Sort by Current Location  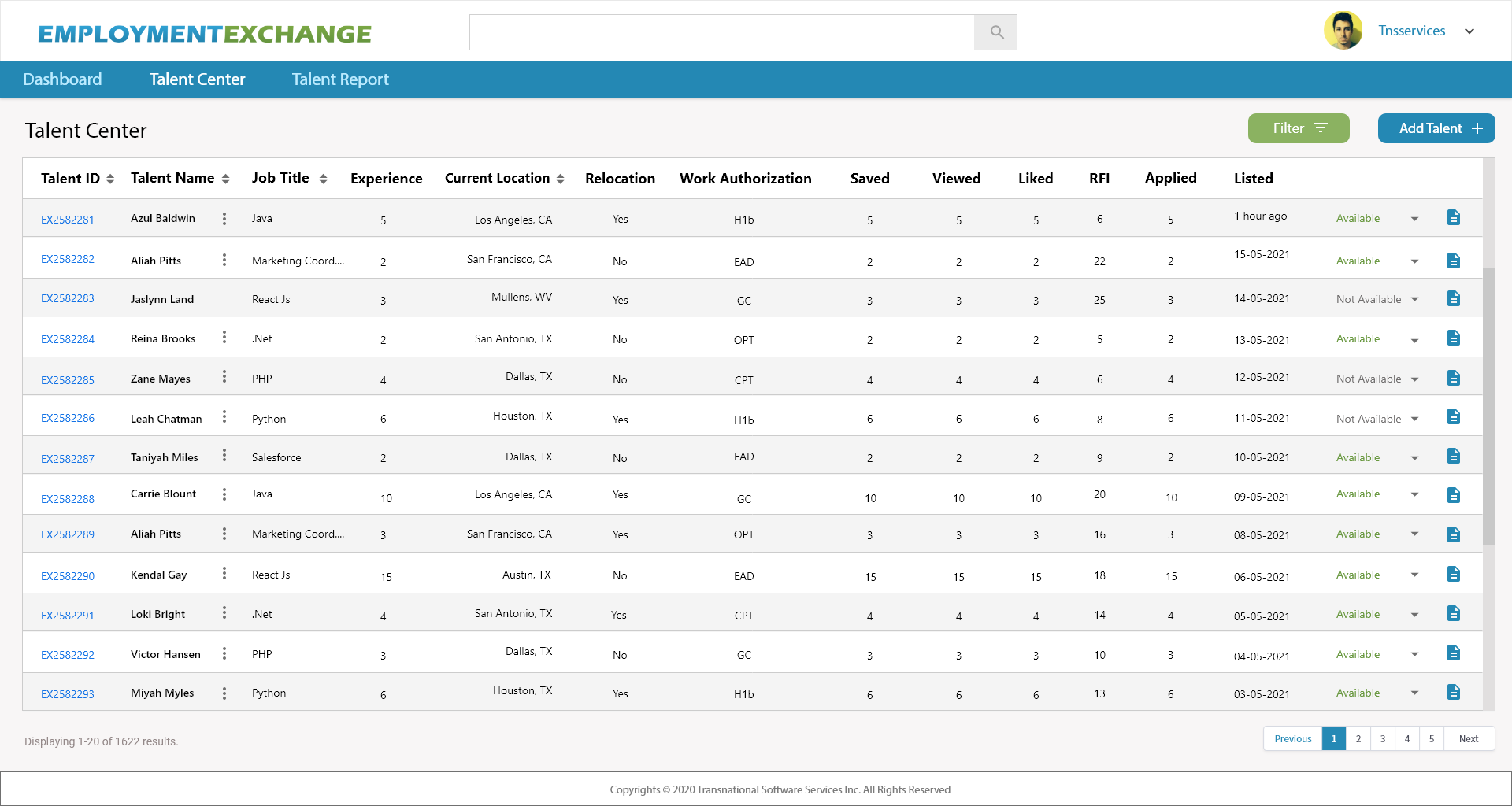point(560,178)
